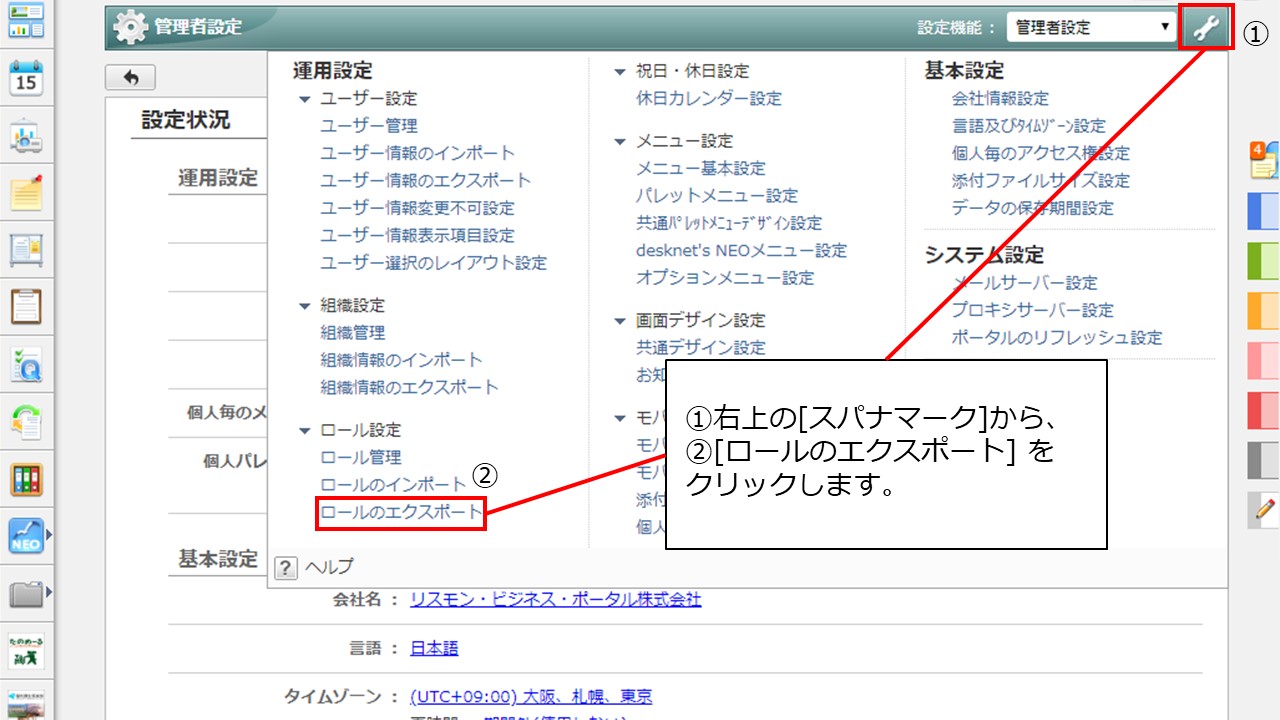Collapse the メニュー設定 section
The height and width of the screenshot is (720, 1280).
620,141
